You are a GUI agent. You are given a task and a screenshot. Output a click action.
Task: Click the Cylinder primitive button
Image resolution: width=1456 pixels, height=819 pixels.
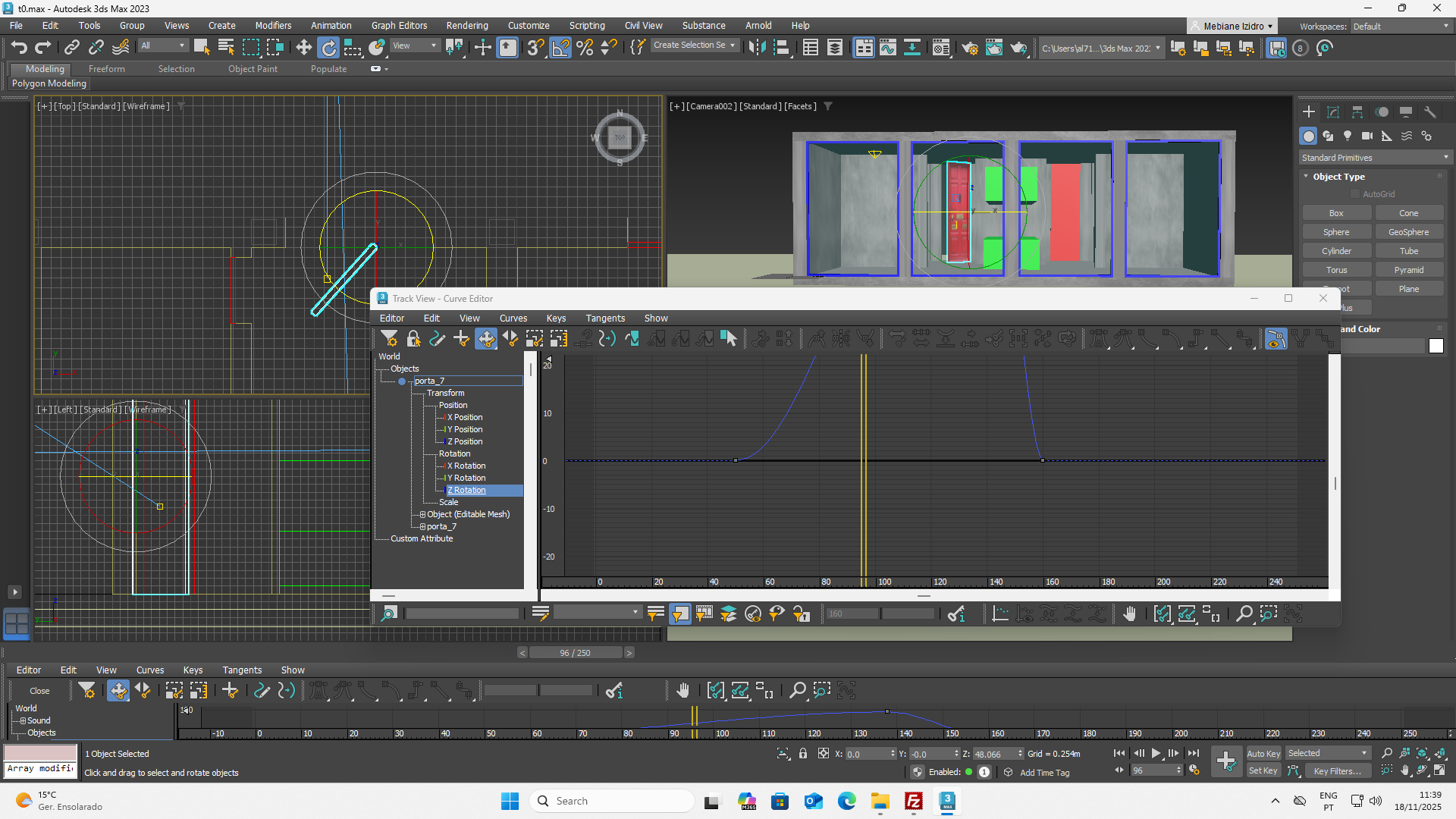click(1336, 251)
